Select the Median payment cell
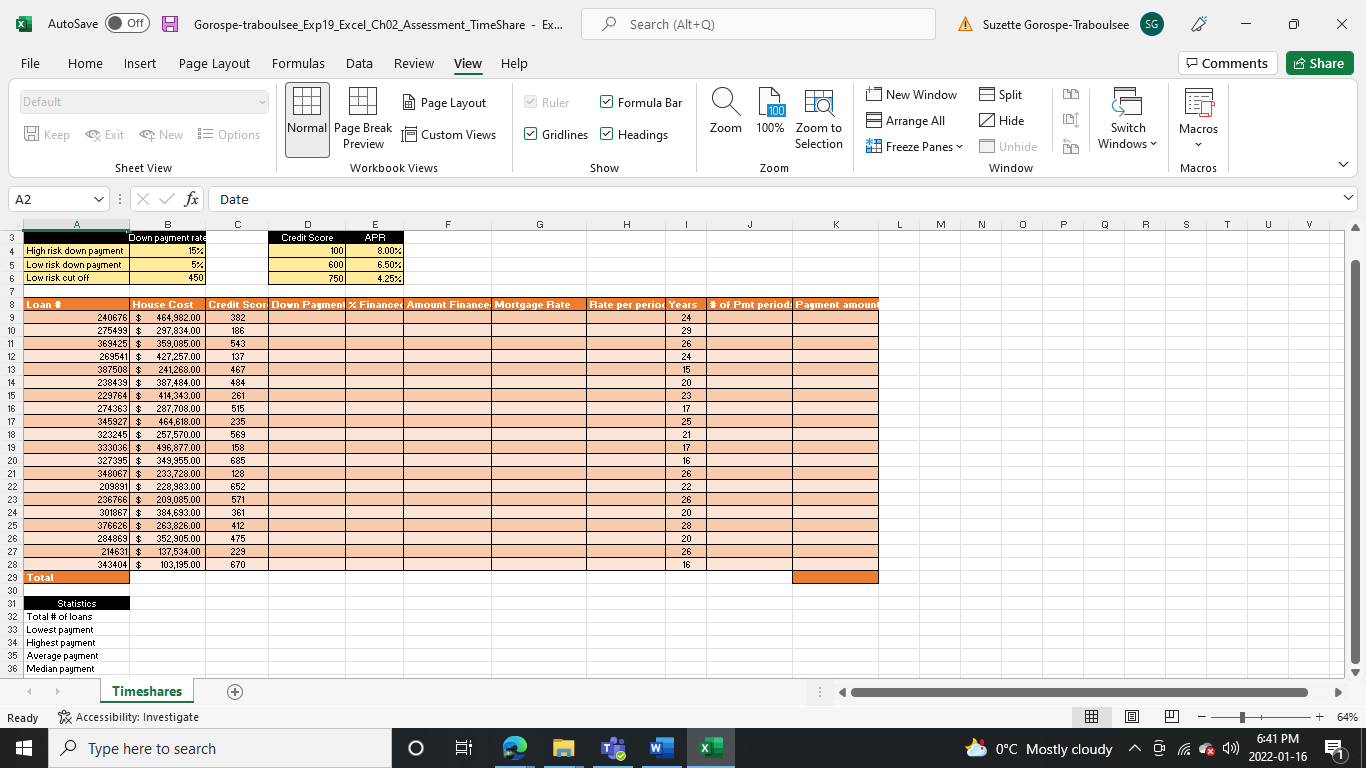Image resolution: width=1366 pixels, height=768 pixels. 77,669
